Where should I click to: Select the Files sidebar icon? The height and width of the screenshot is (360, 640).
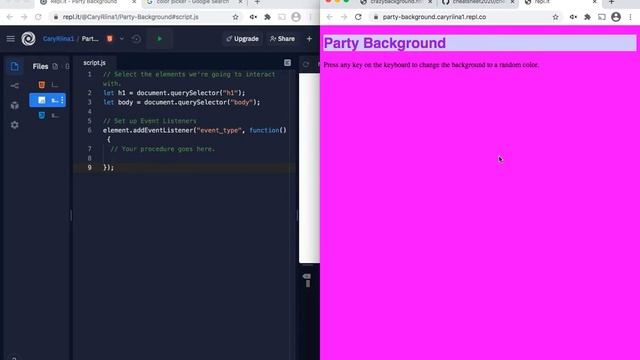coord(14,67)
